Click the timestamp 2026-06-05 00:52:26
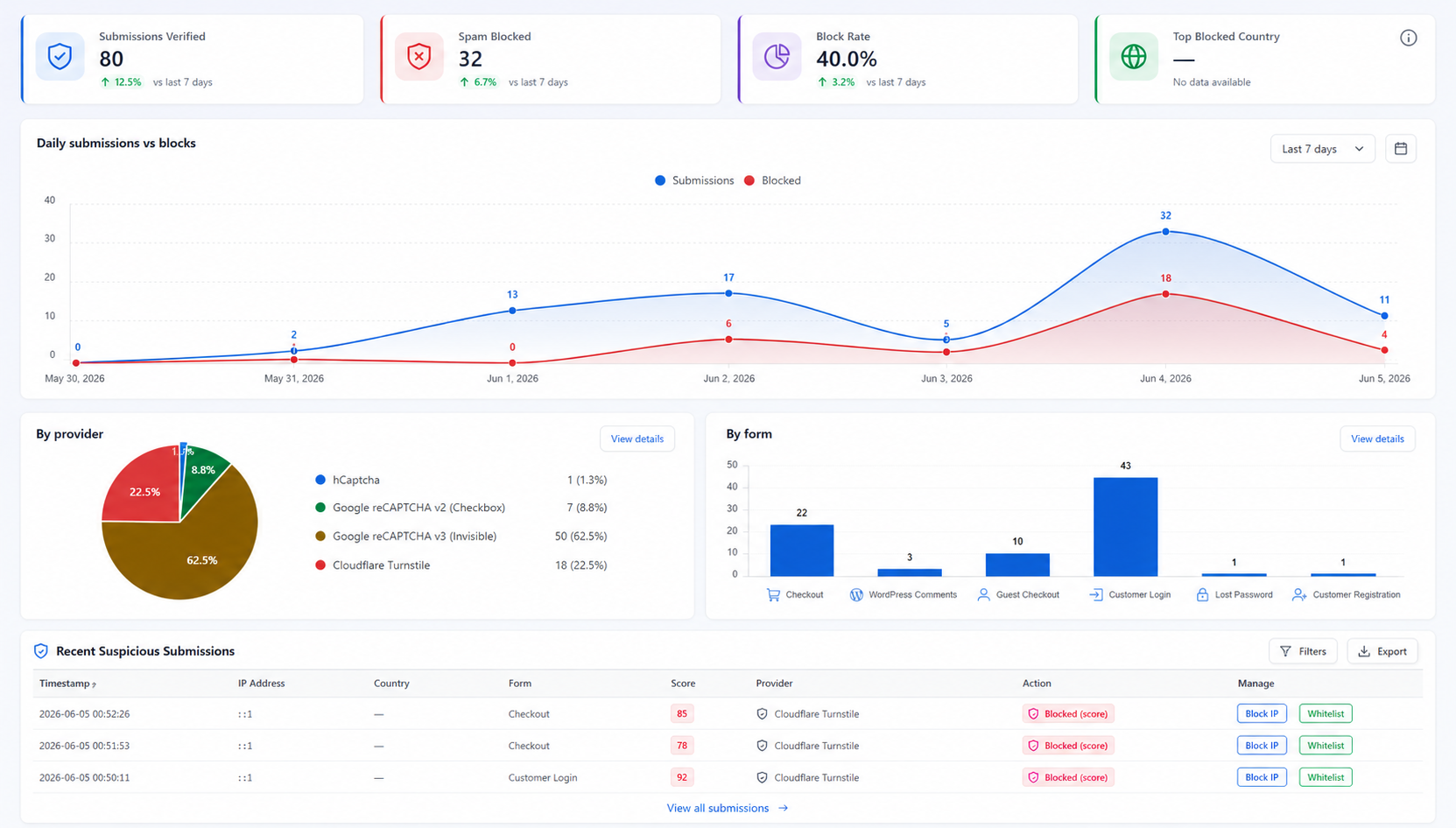Viewport: 1456px width, 828px height. [84, 714]
